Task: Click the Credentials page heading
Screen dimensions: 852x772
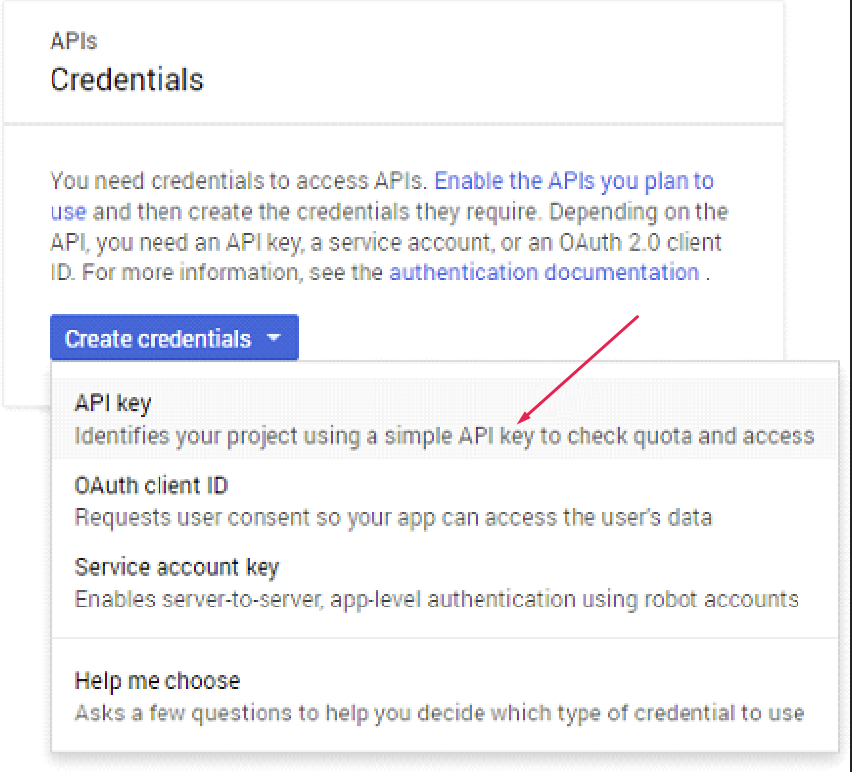Action: pyautogui.click(x=127, y=80)
